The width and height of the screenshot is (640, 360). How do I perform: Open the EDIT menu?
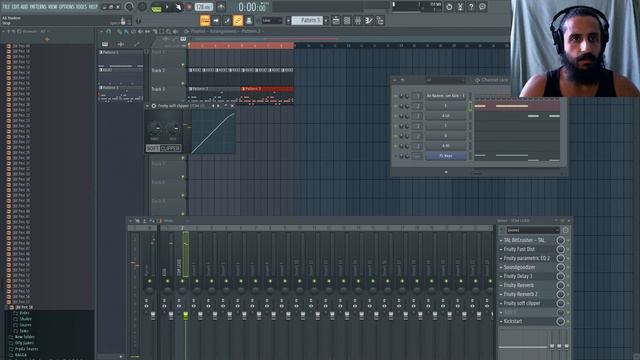point(15,7)
